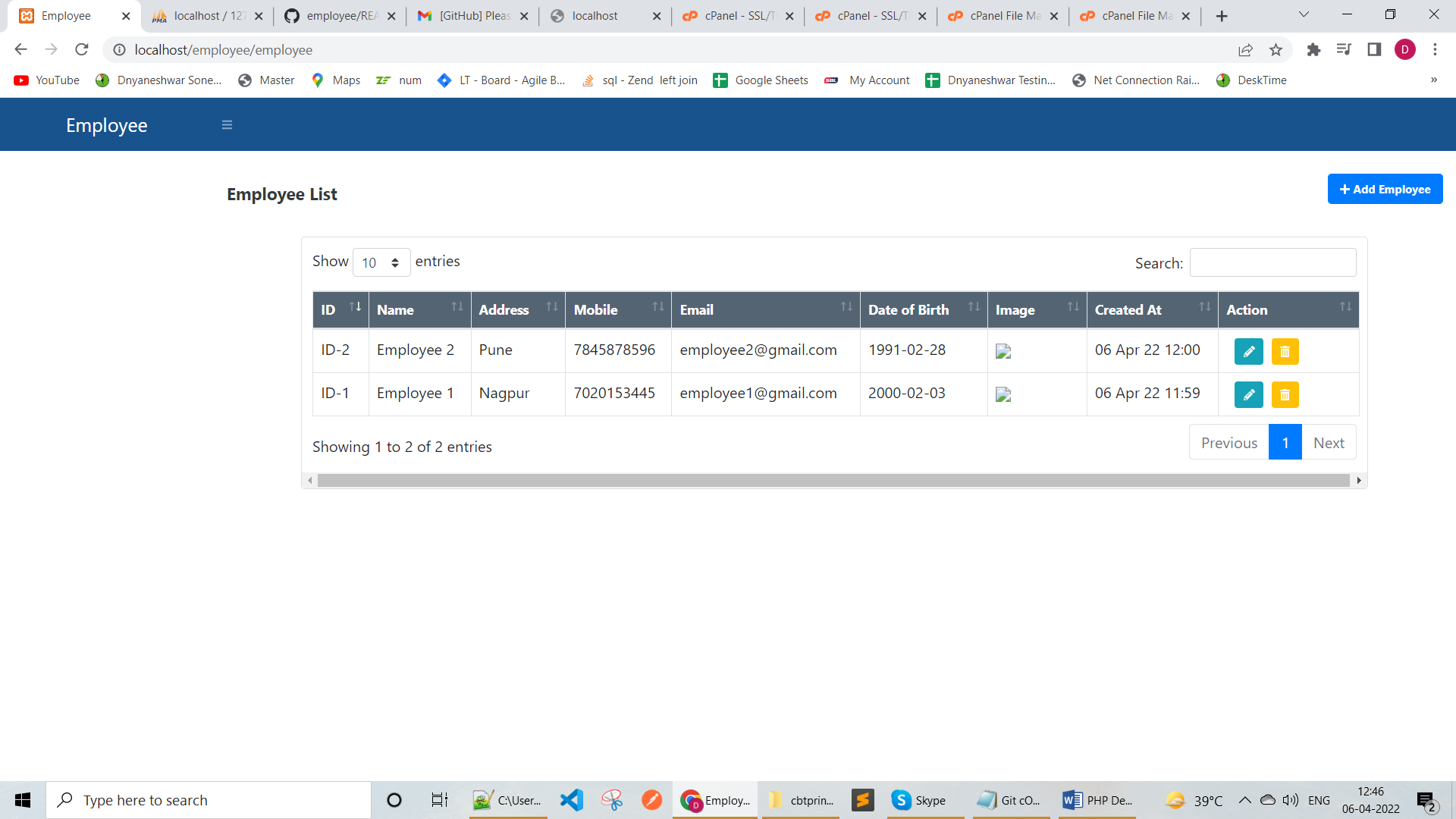Click the delete trash icon for Employee 1

coord(1285,394)
